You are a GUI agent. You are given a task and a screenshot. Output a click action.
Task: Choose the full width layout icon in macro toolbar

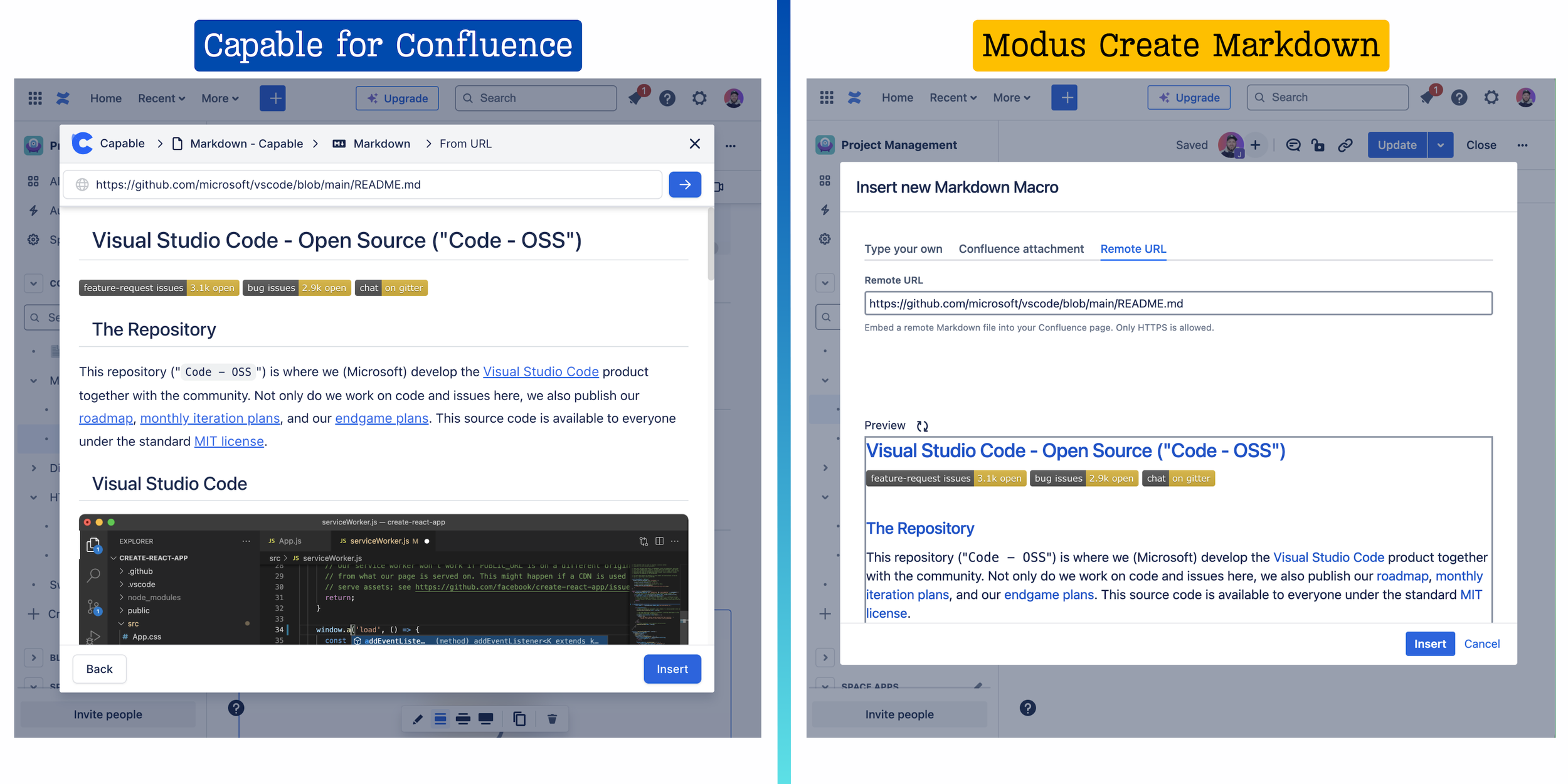pyautogui.click(x=485, y=719)
